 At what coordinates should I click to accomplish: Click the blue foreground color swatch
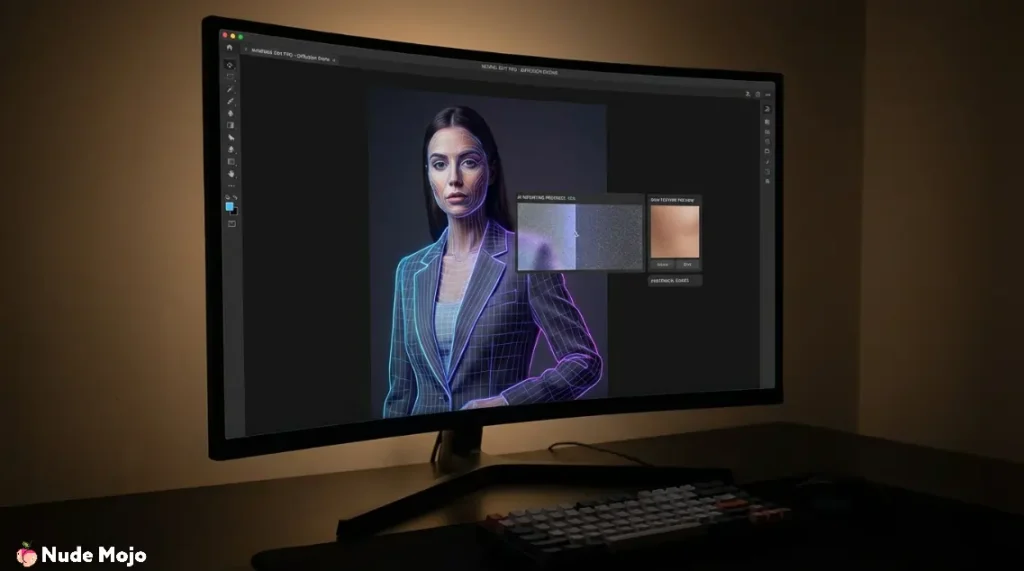pos(230,206)
